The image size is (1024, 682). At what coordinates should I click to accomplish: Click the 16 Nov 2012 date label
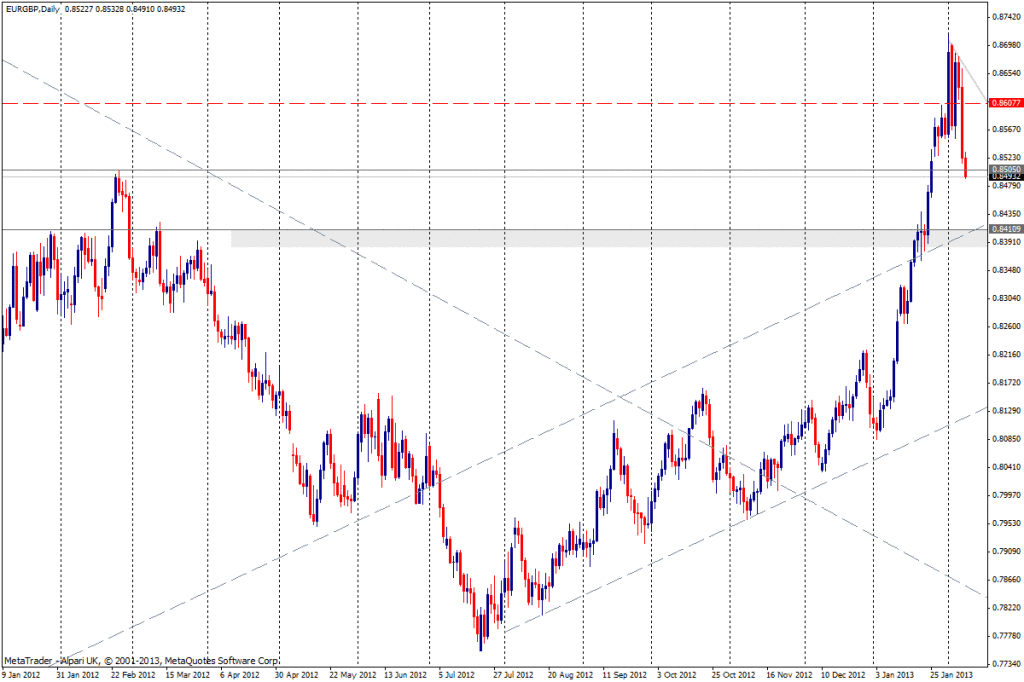pos(786,675)
